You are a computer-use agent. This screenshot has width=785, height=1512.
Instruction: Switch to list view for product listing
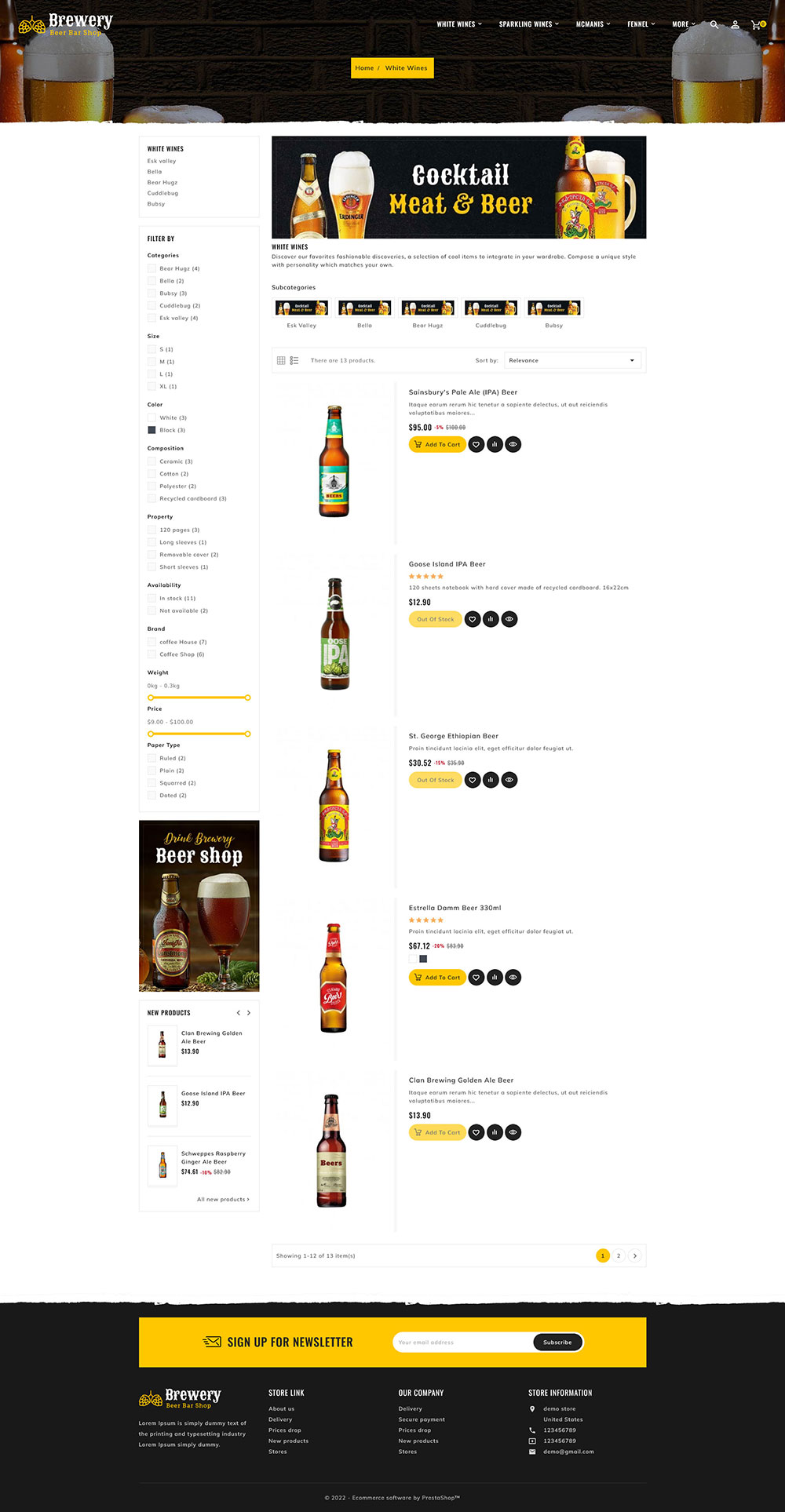pos(294,360)
